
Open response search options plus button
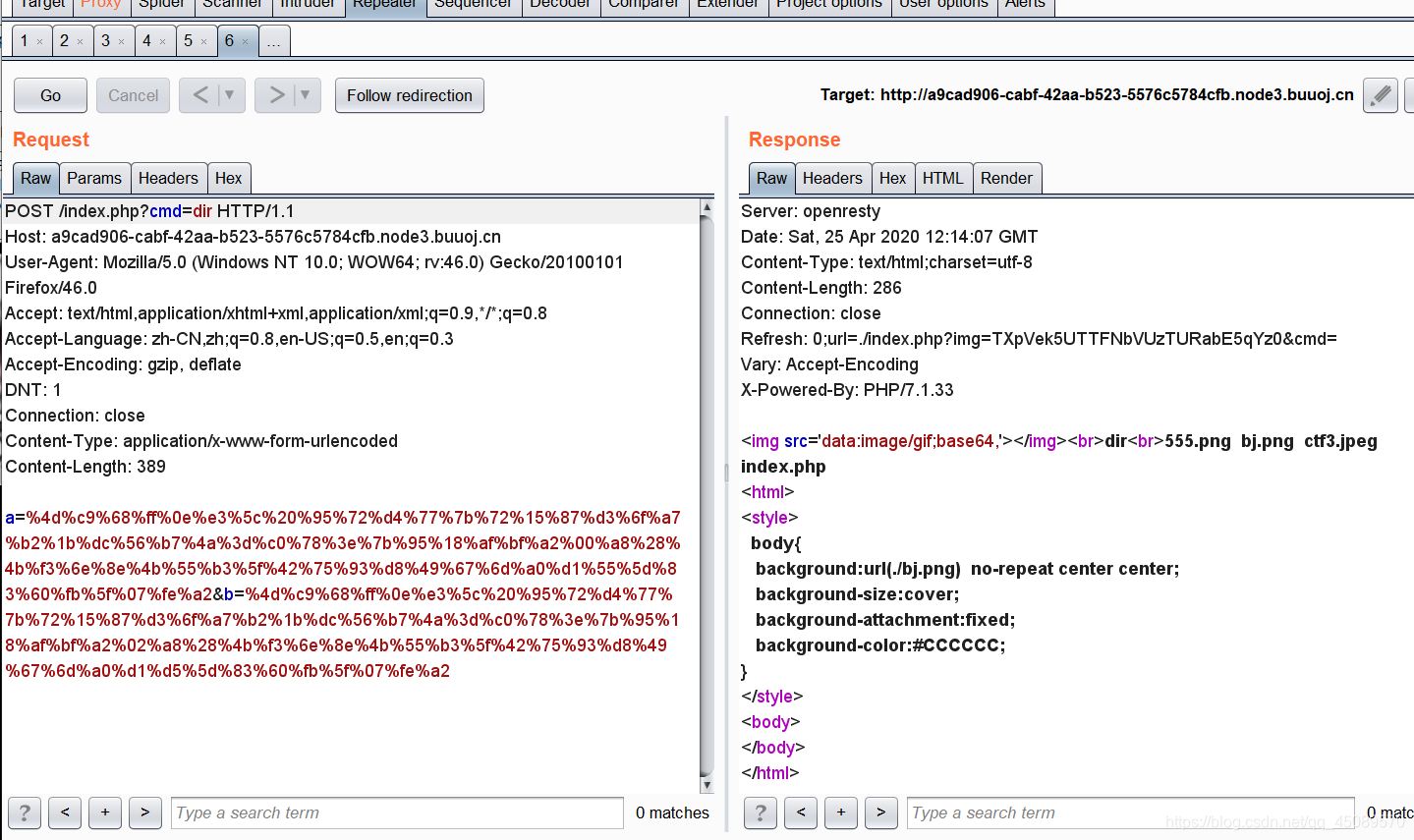[841, 812]
